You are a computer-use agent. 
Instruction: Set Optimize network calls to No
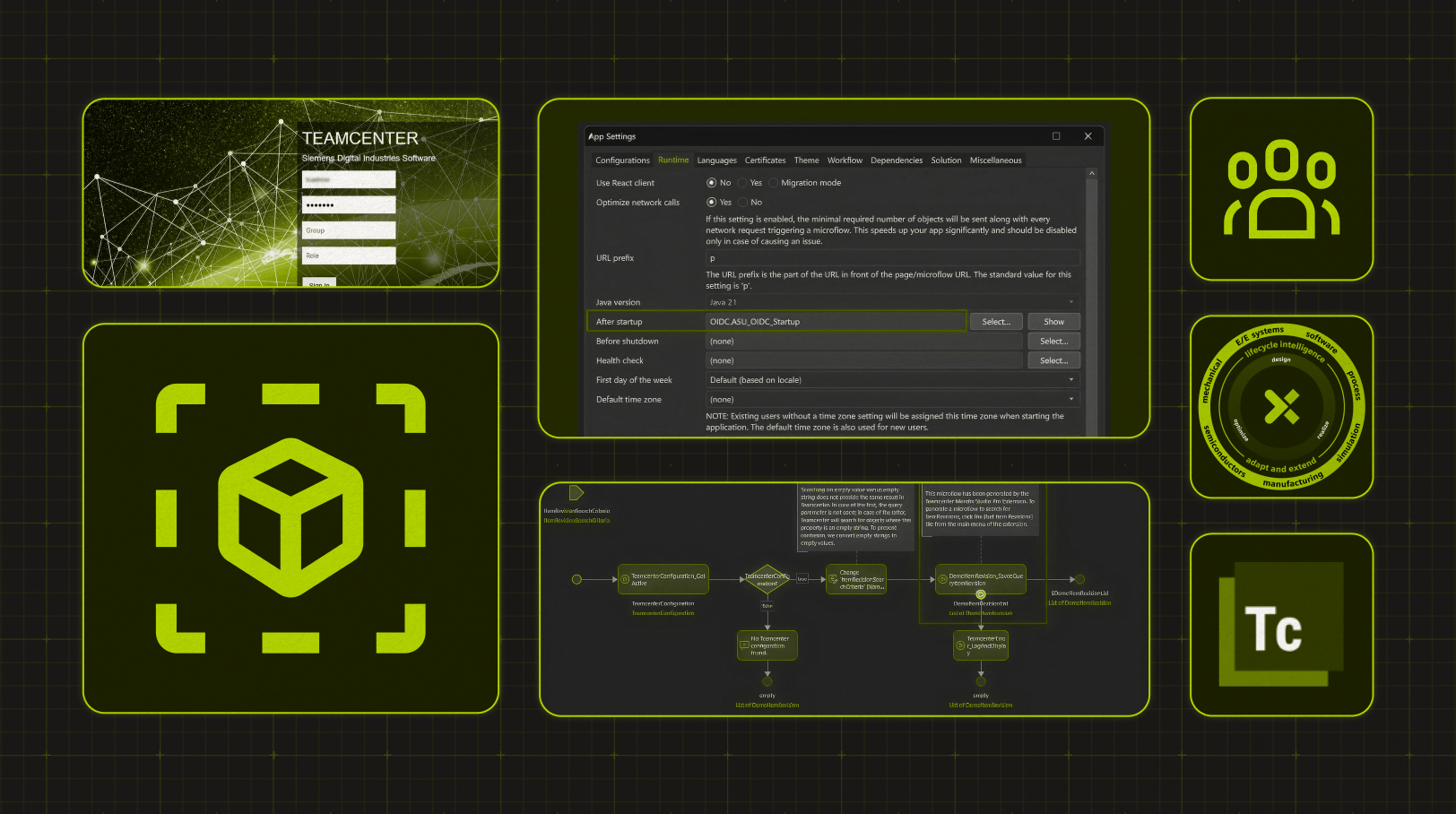tap(742, 203)
